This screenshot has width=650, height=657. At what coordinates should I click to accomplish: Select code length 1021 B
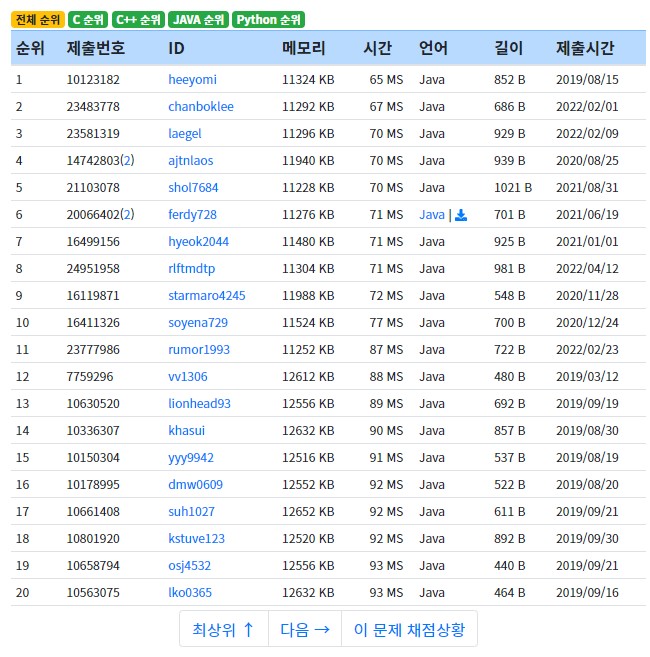pos(513,187)
